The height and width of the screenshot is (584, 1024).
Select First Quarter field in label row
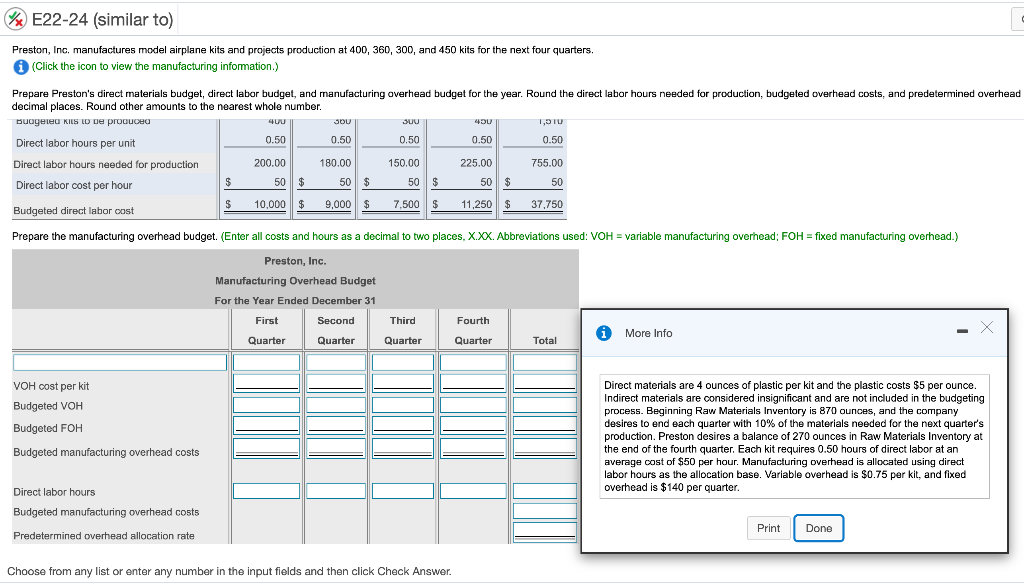pyautogui.click(x=266, y=362)
